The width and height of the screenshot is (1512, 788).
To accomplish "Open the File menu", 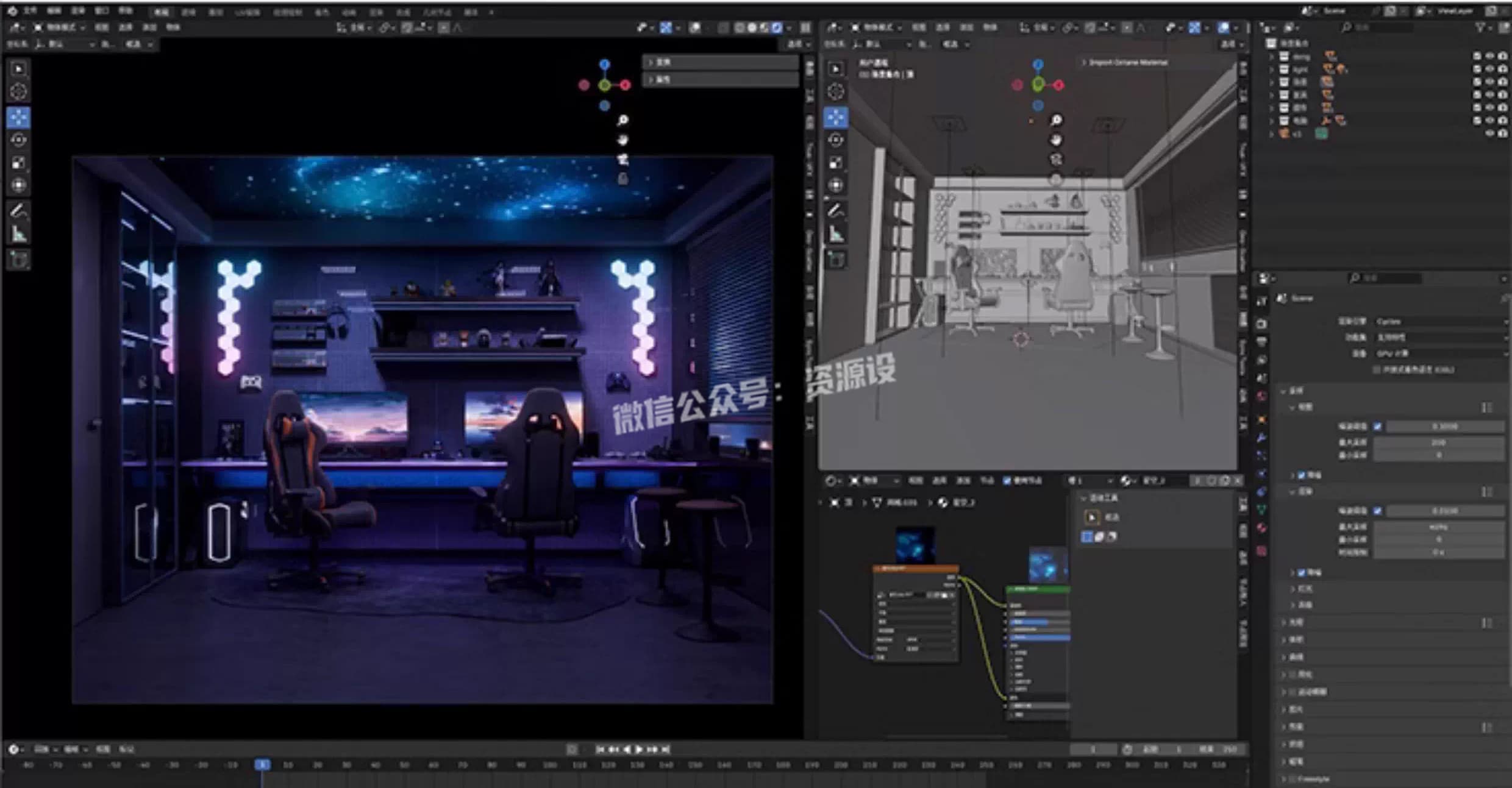I will click(30, 10).
